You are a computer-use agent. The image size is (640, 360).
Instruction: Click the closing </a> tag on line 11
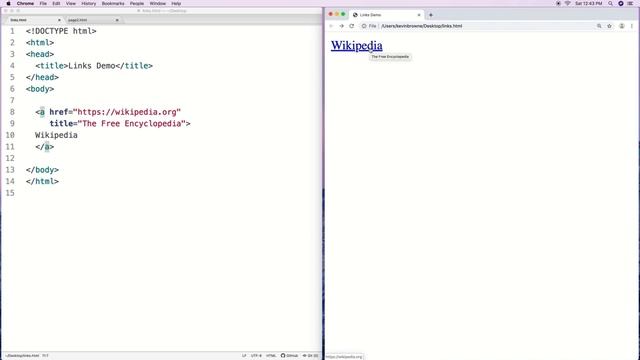point(44,147)
